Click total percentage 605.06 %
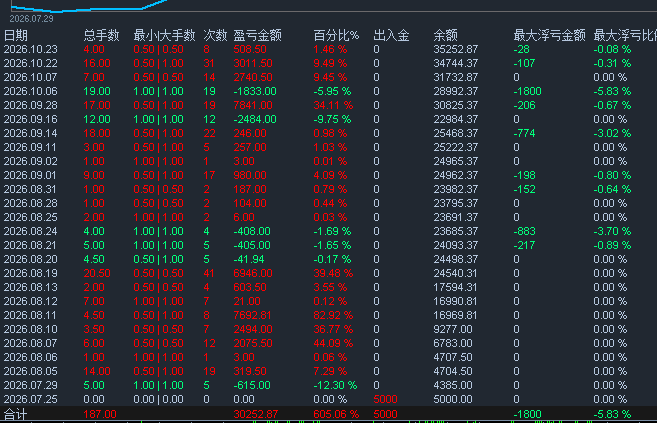This screenshot has width=657, height=423. point(336,415)
